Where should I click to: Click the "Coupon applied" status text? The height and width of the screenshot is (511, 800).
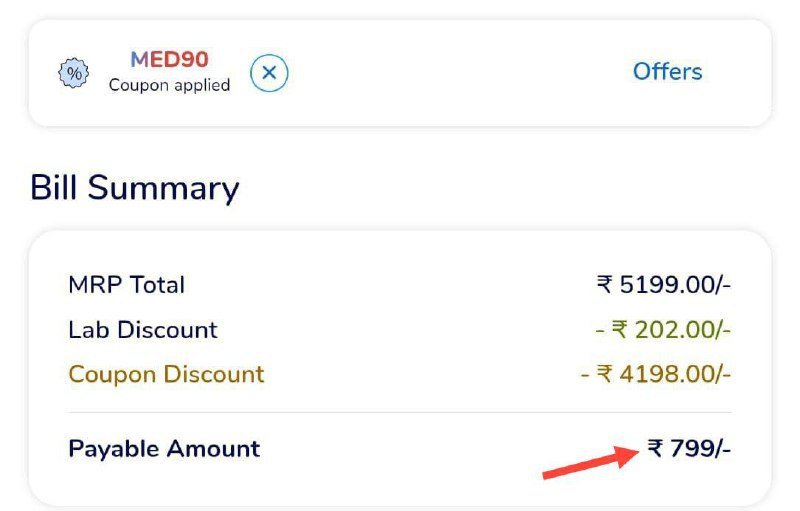click(x=169, y=86)
